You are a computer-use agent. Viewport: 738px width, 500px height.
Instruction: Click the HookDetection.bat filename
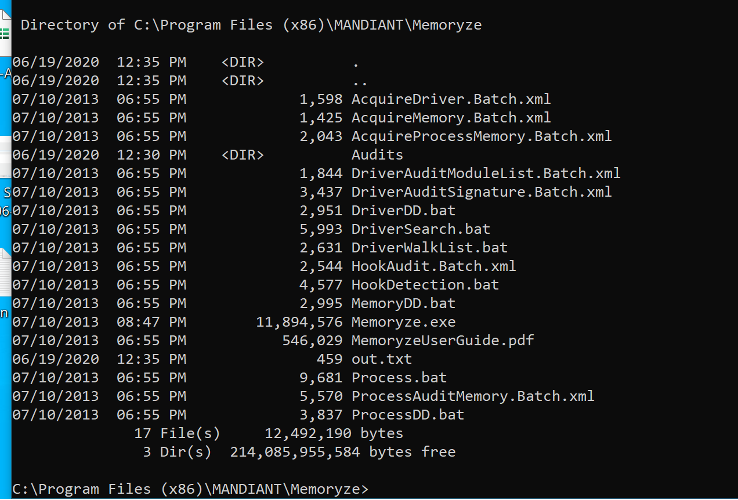(x=425, y=285)
